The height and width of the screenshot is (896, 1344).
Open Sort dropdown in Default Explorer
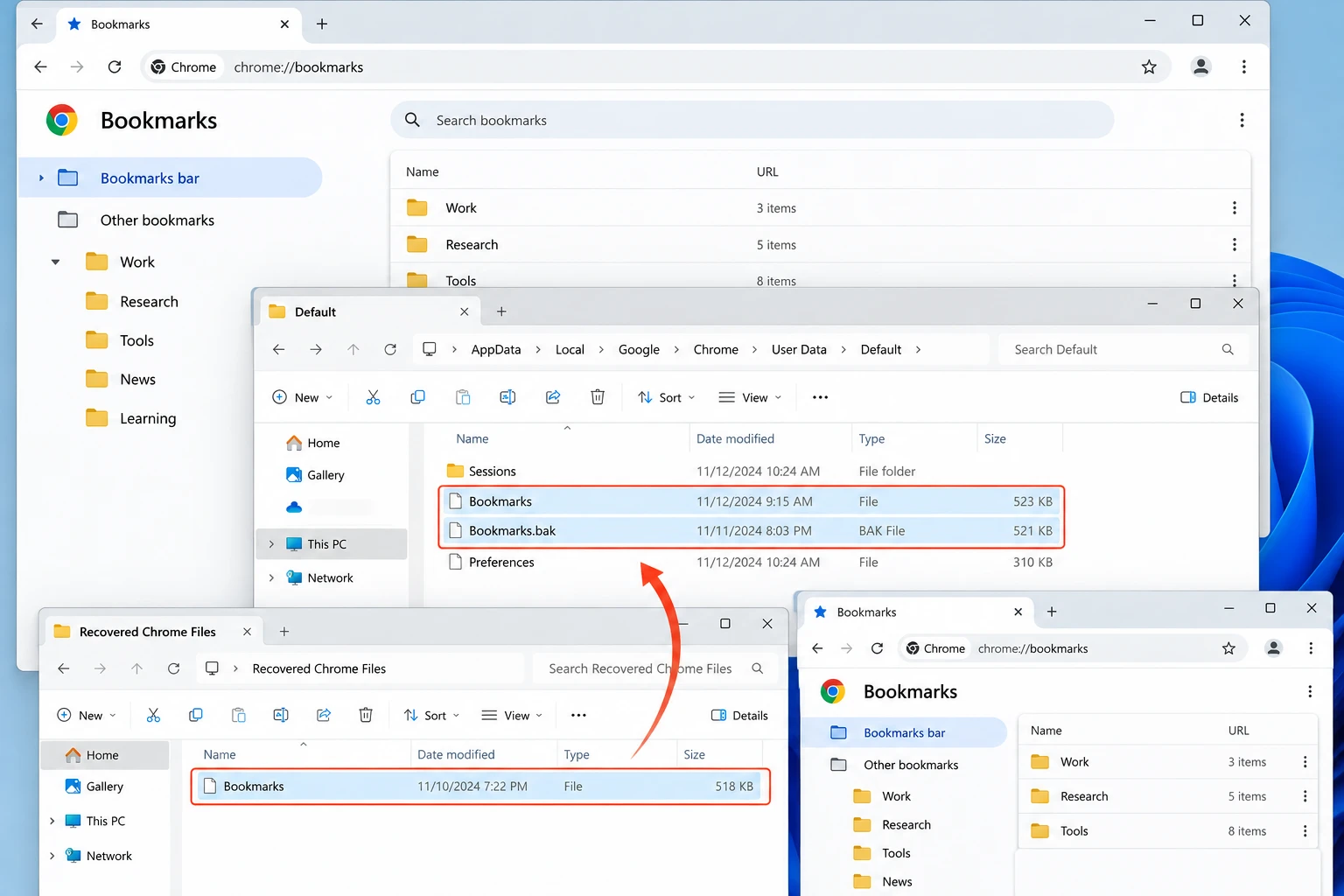coord(666,397)
